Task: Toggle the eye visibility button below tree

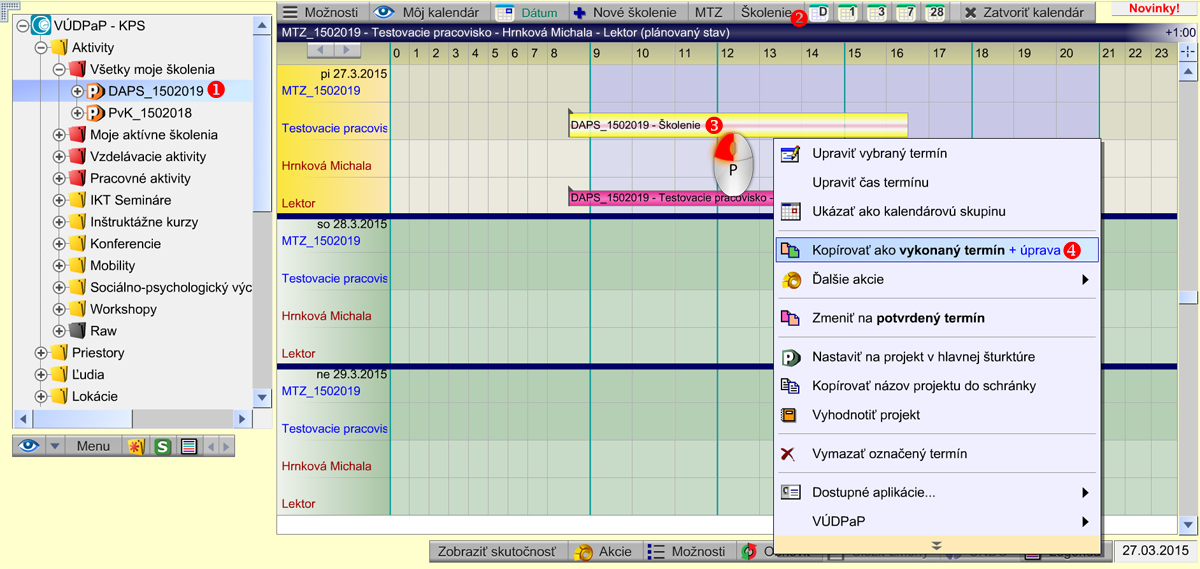Action: (x=28, y=446)
